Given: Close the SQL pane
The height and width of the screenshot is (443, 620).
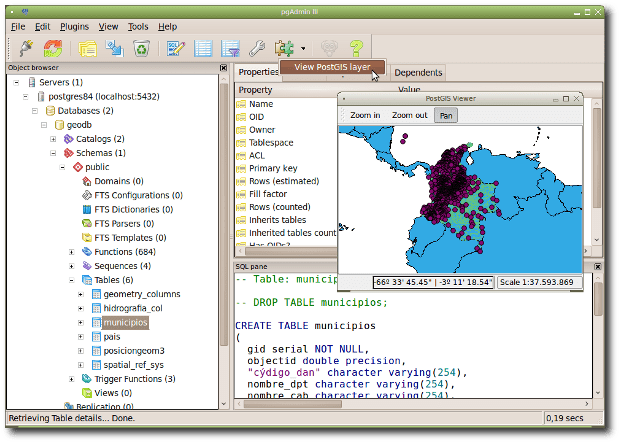Looking at the screenshot, I should (x=597, y=267).
